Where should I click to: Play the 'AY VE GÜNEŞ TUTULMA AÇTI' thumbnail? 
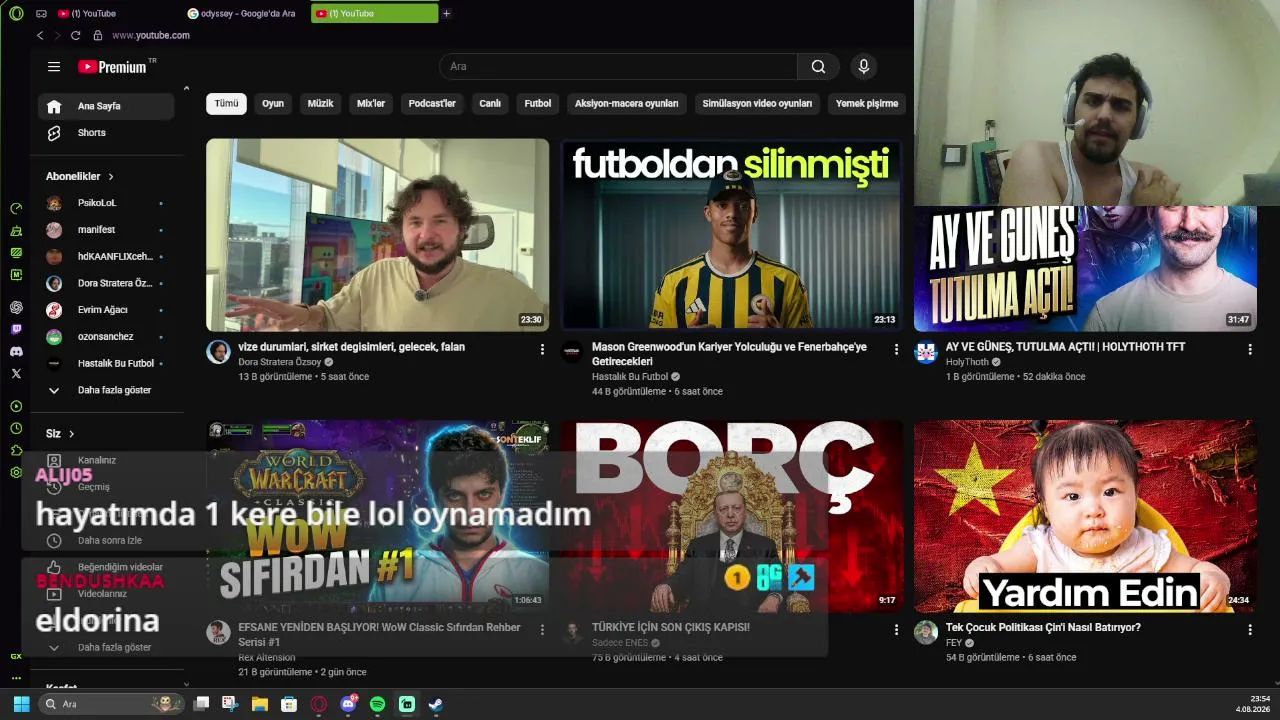[x=1085, y=269]
